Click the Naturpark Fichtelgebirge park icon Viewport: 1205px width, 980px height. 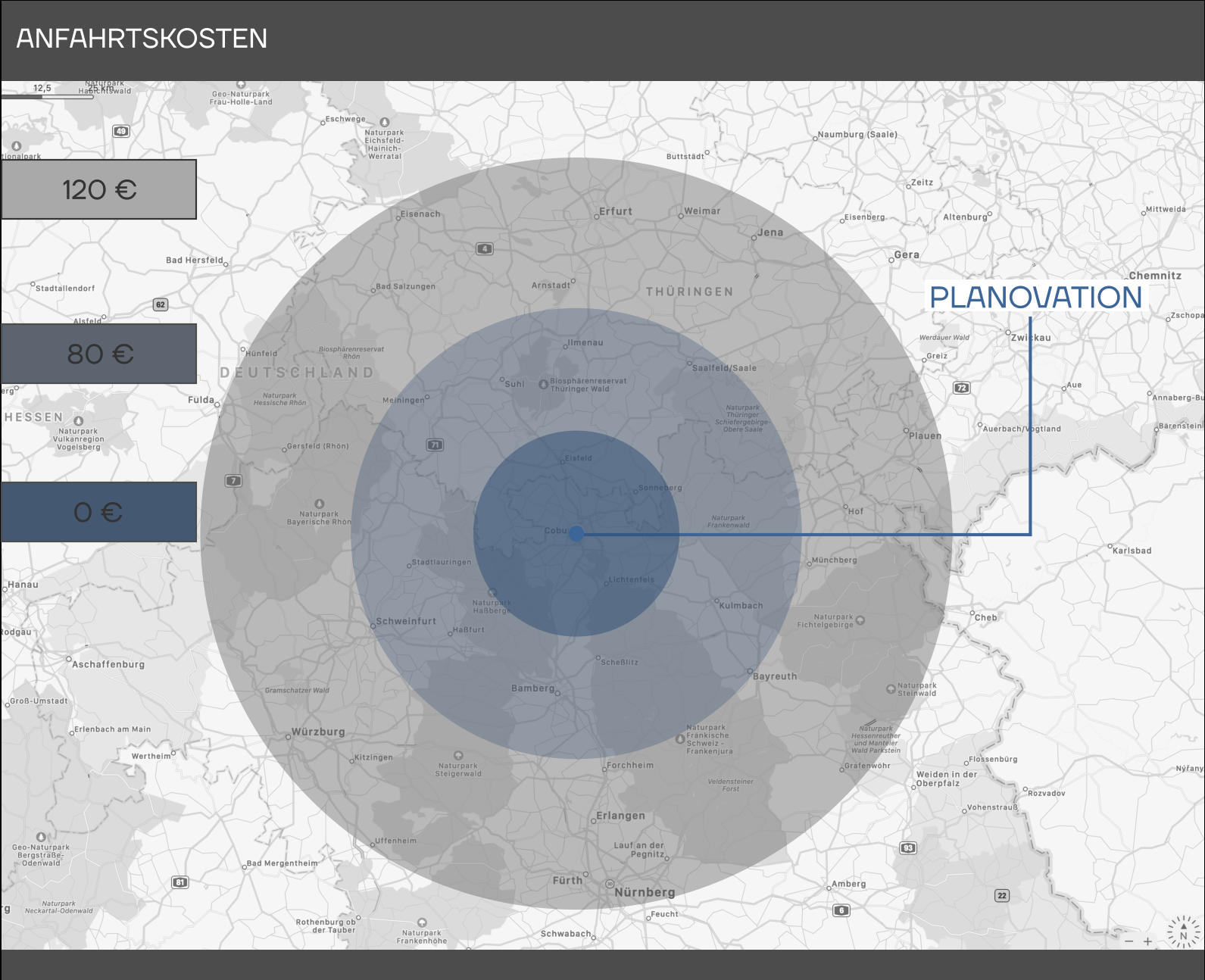(x=860, y=620)
